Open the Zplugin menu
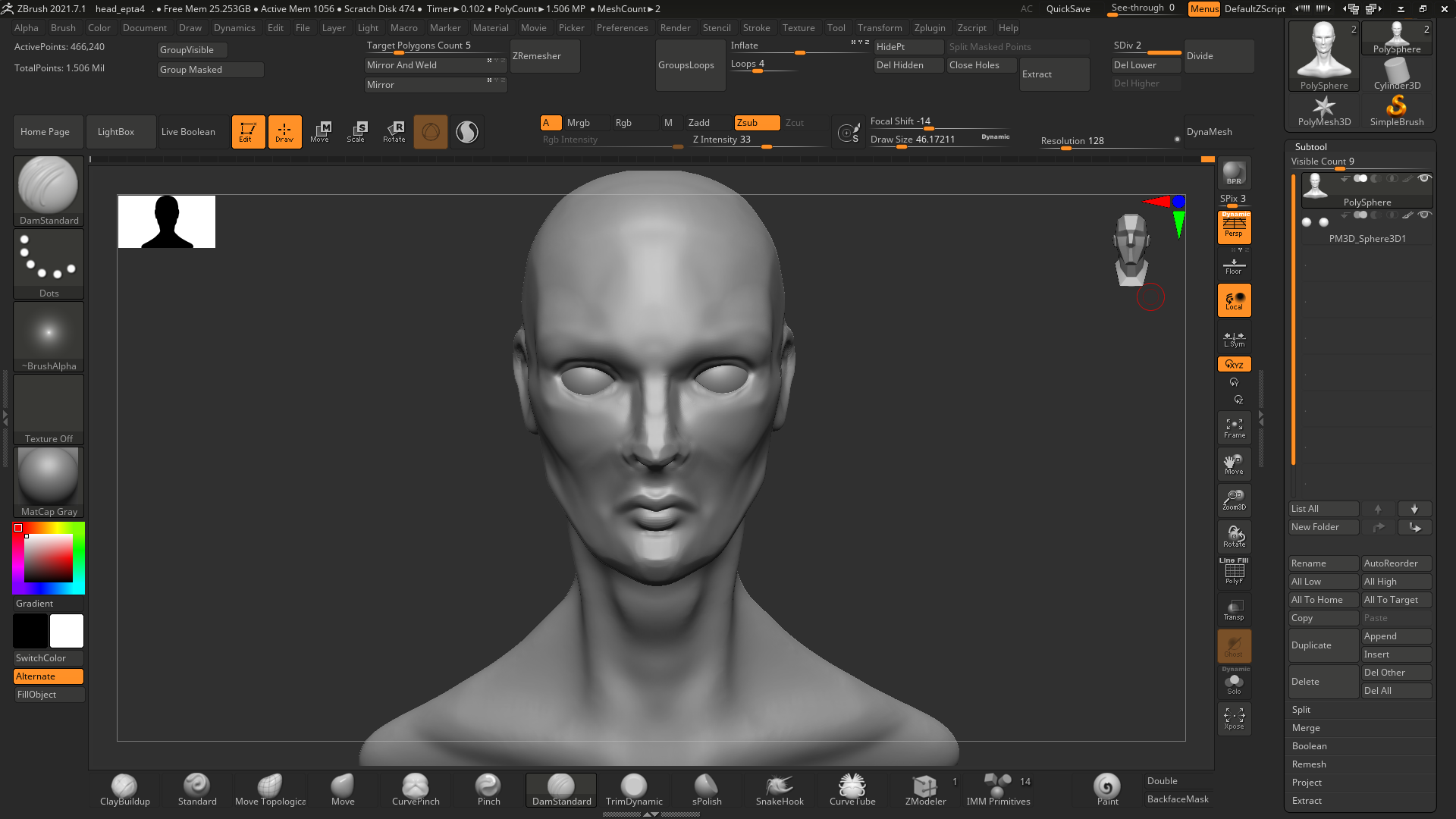Viewport: 1456px width, 819px height. tap(929, 28)
